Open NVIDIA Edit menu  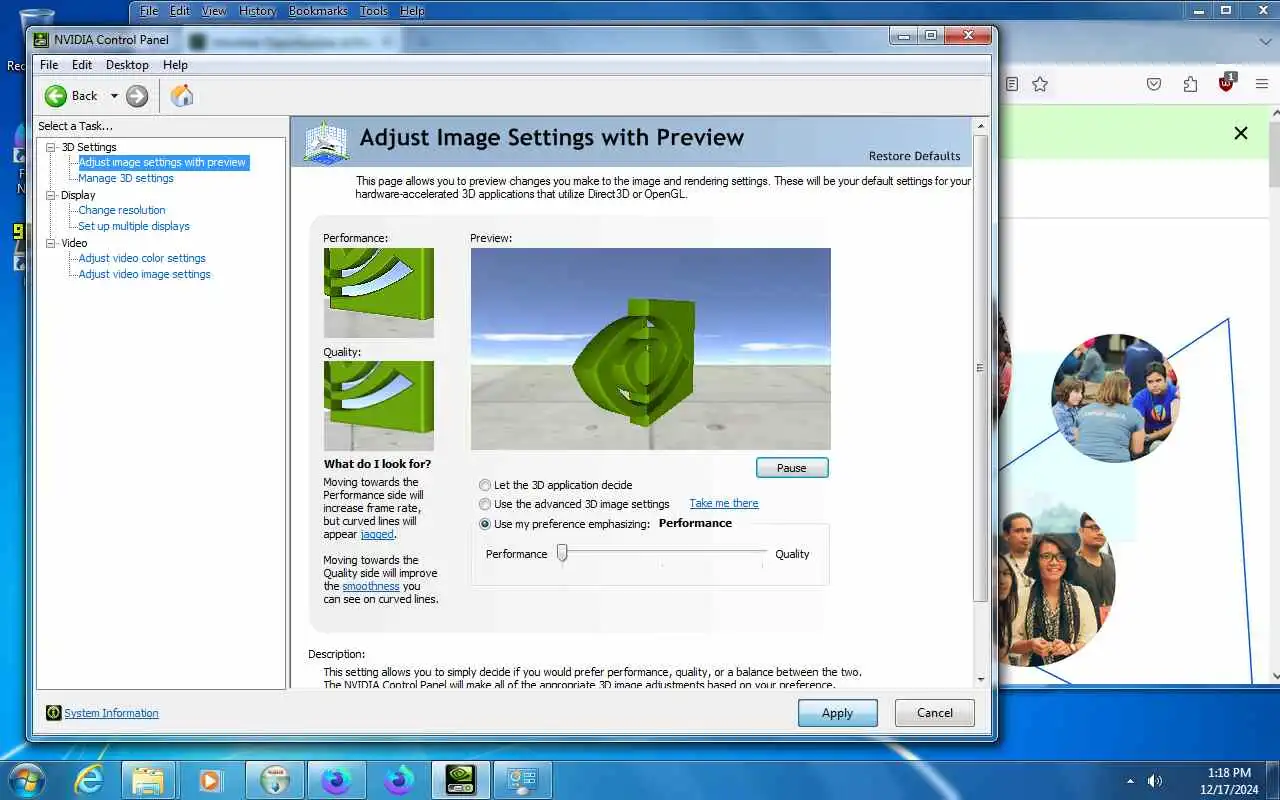[82, 65]
